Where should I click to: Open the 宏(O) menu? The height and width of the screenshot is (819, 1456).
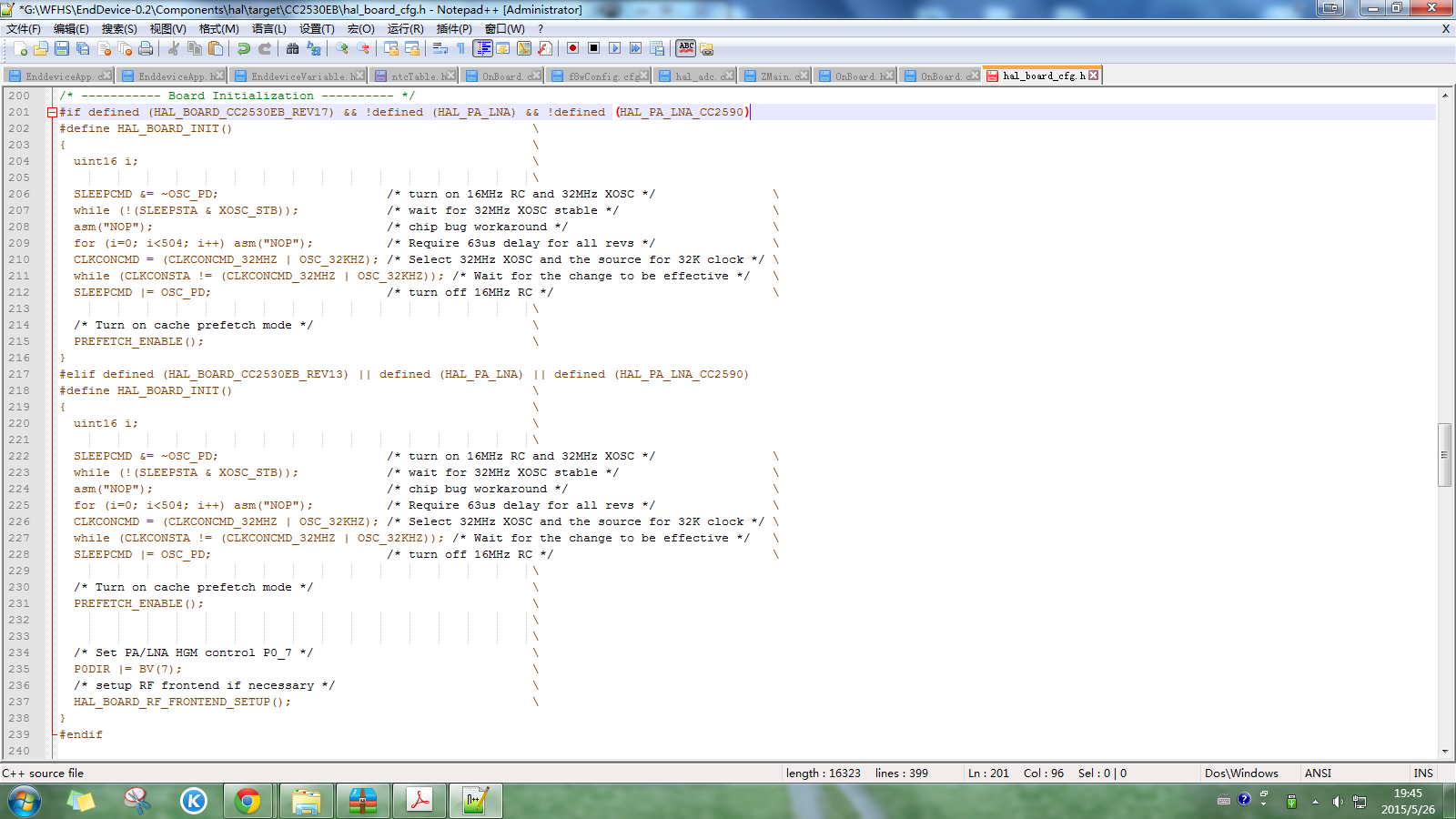click(361, 28)
